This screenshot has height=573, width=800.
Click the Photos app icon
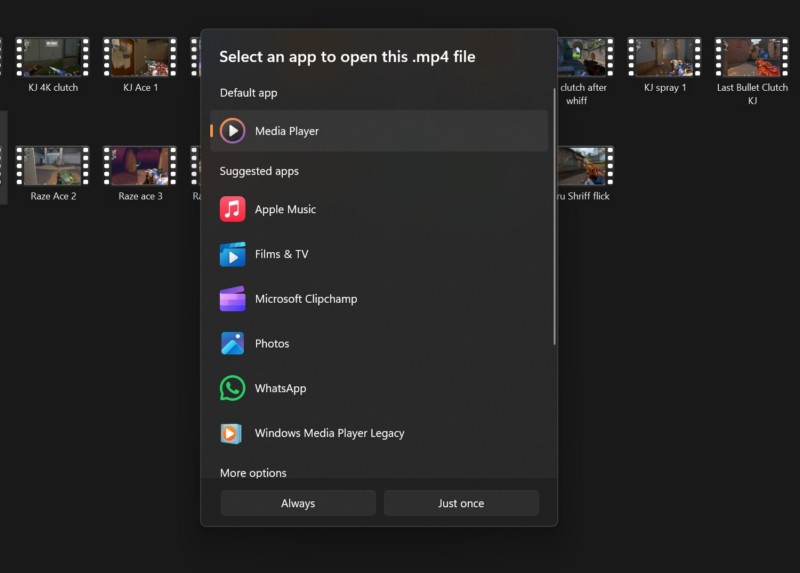click(232, 343)
